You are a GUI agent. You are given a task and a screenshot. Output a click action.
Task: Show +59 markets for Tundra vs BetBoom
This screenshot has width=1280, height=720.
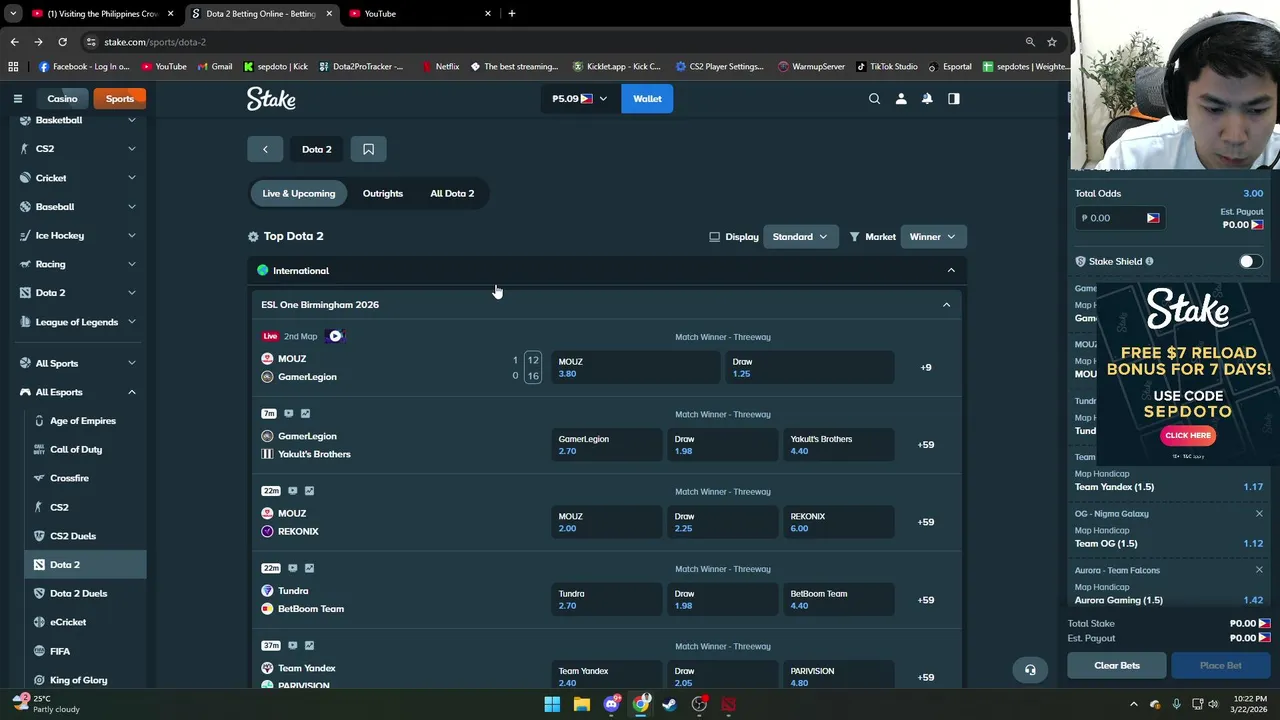[926, 600]
